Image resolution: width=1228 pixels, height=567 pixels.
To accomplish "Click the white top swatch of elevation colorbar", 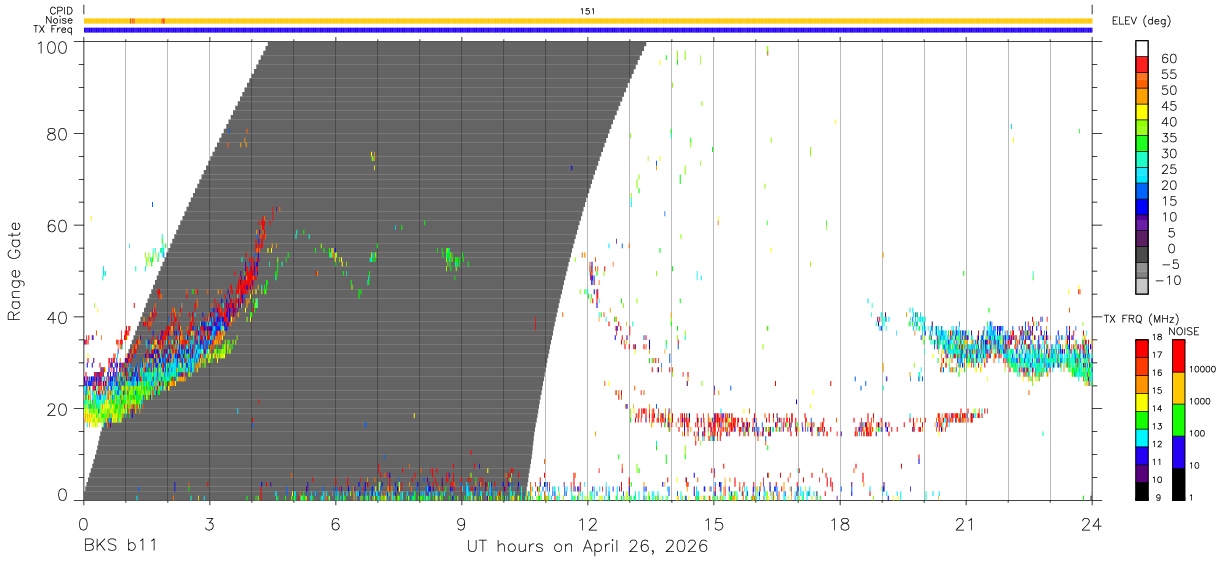I will click(1142, 48).
